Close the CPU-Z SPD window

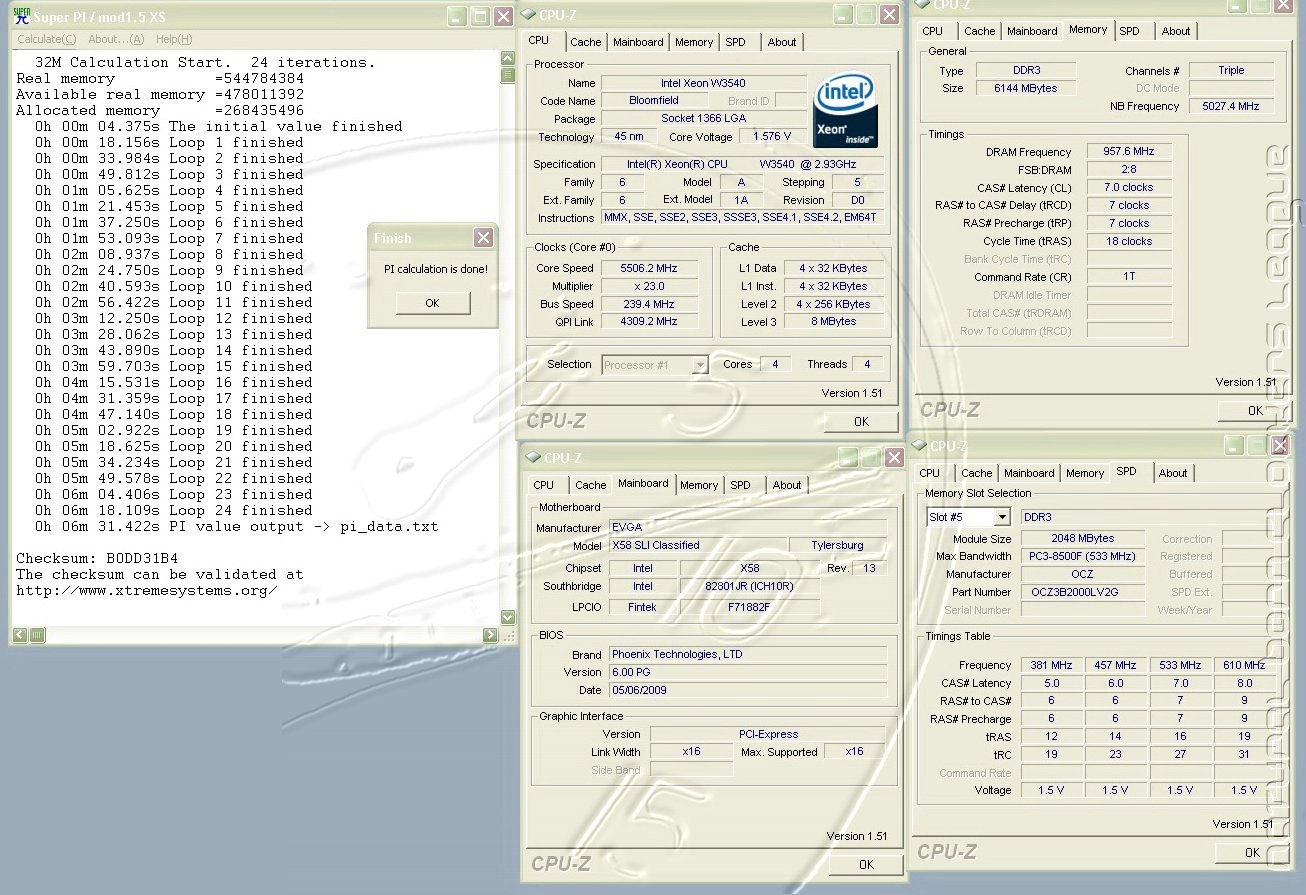click(x=1280, y=445)
